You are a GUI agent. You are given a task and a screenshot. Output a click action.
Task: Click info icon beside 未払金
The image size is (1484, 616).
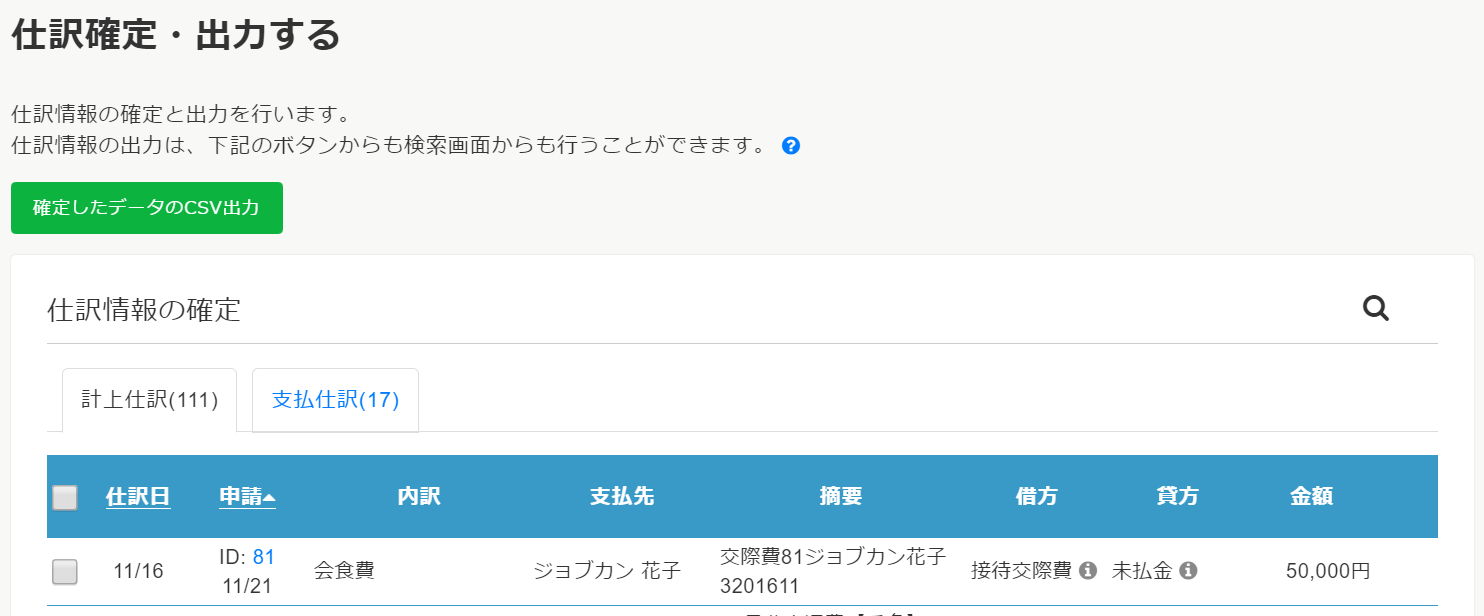pos(1188,570)
